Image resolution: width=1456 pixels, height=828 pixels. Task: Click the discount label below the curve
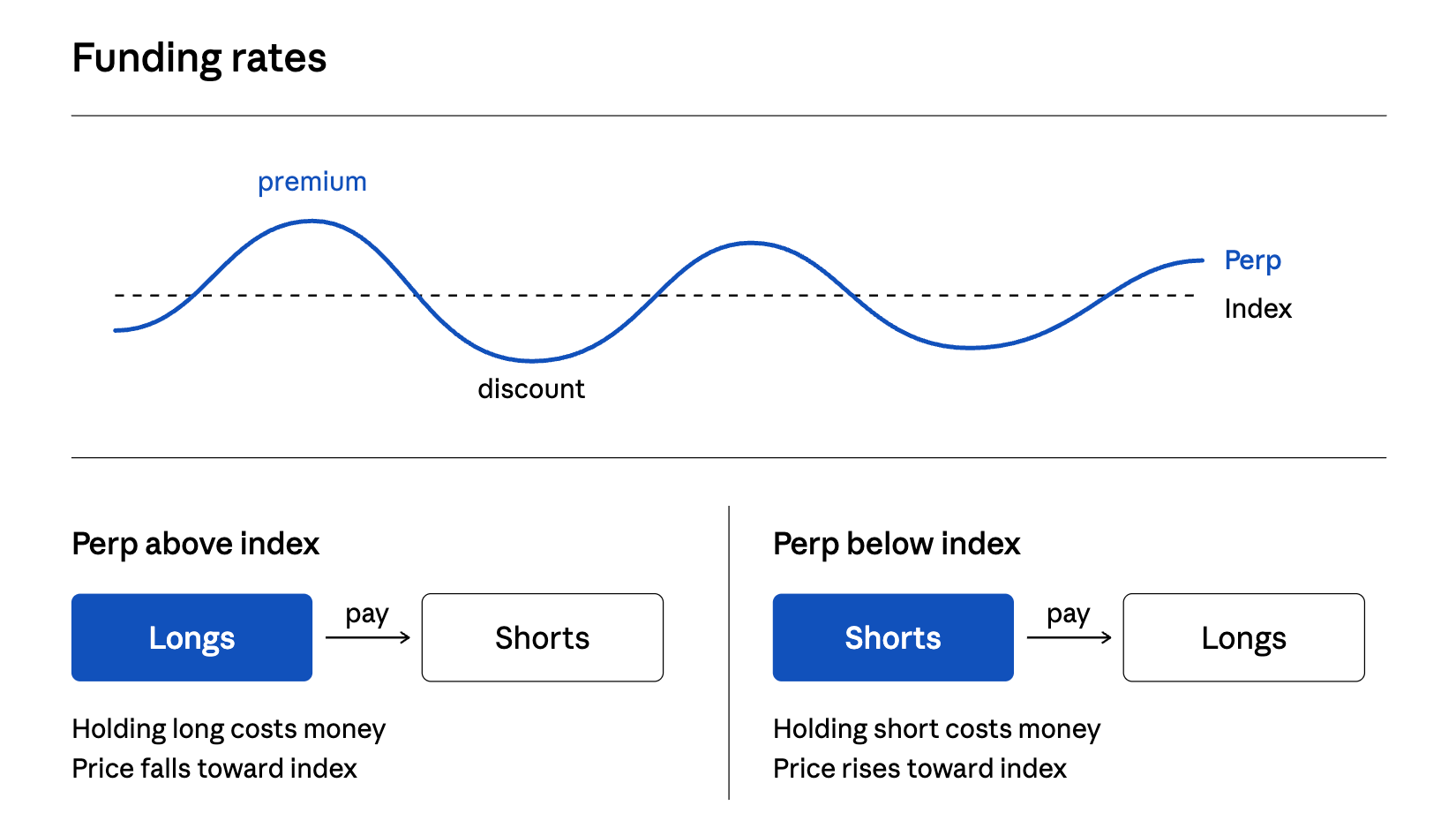[531, 388]
